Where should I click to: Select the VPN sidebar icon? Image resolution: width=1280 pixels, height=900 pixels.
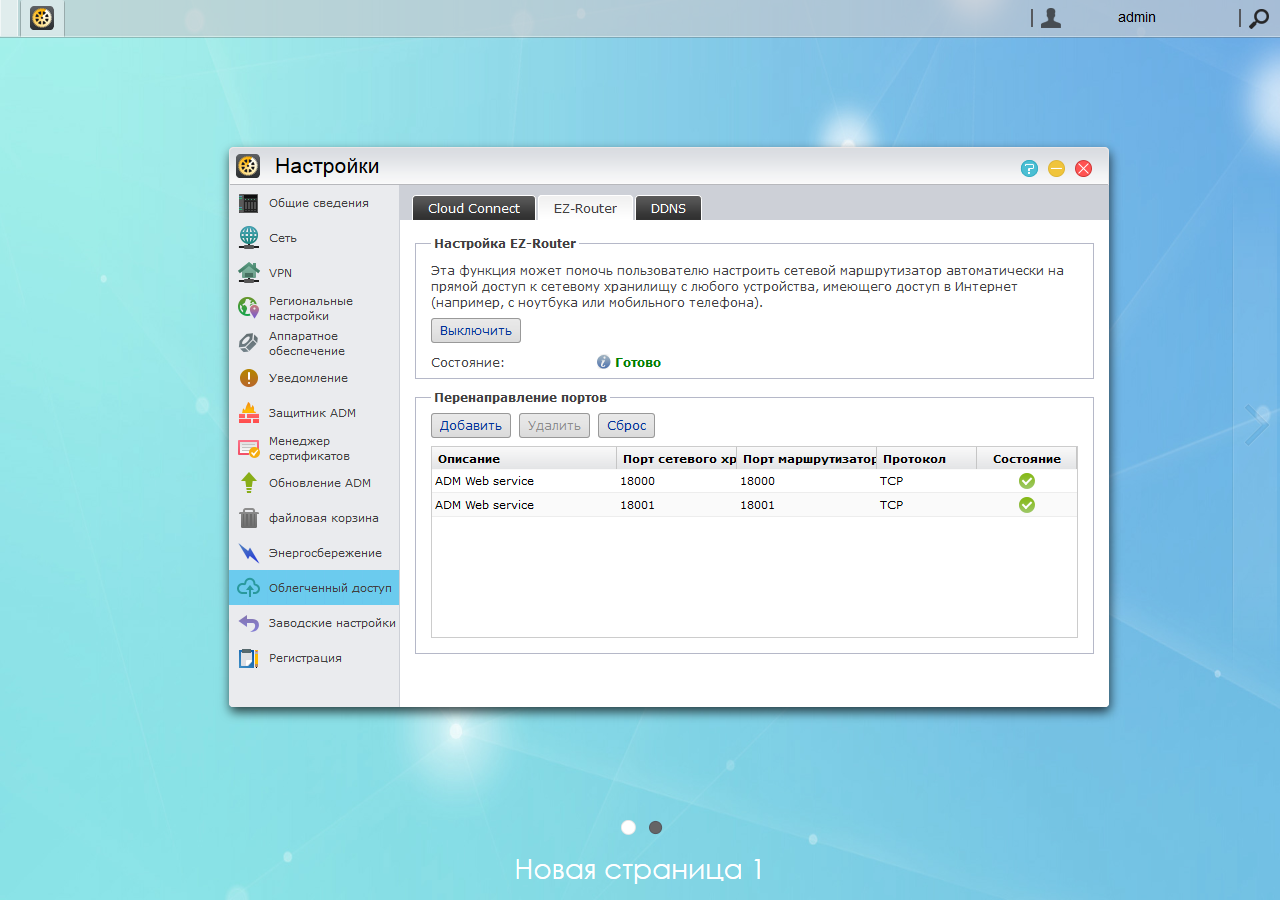(x=249, y=273)
